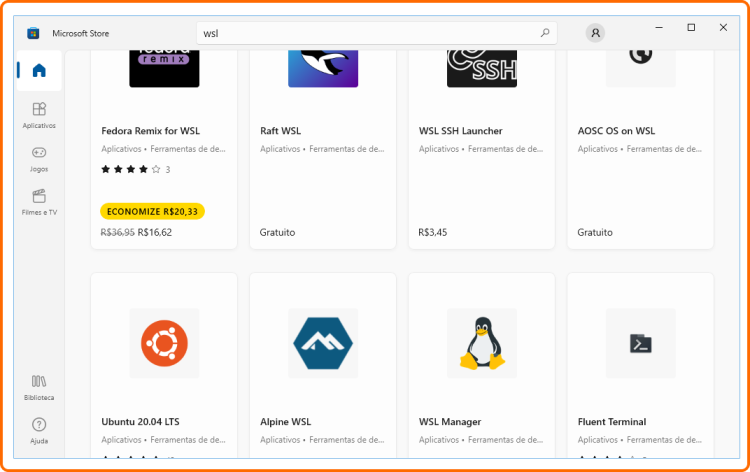The height and width of the screenshot is (472, 750).
Task: Open Alpine WSL title
Action: (x=286, y=422)
